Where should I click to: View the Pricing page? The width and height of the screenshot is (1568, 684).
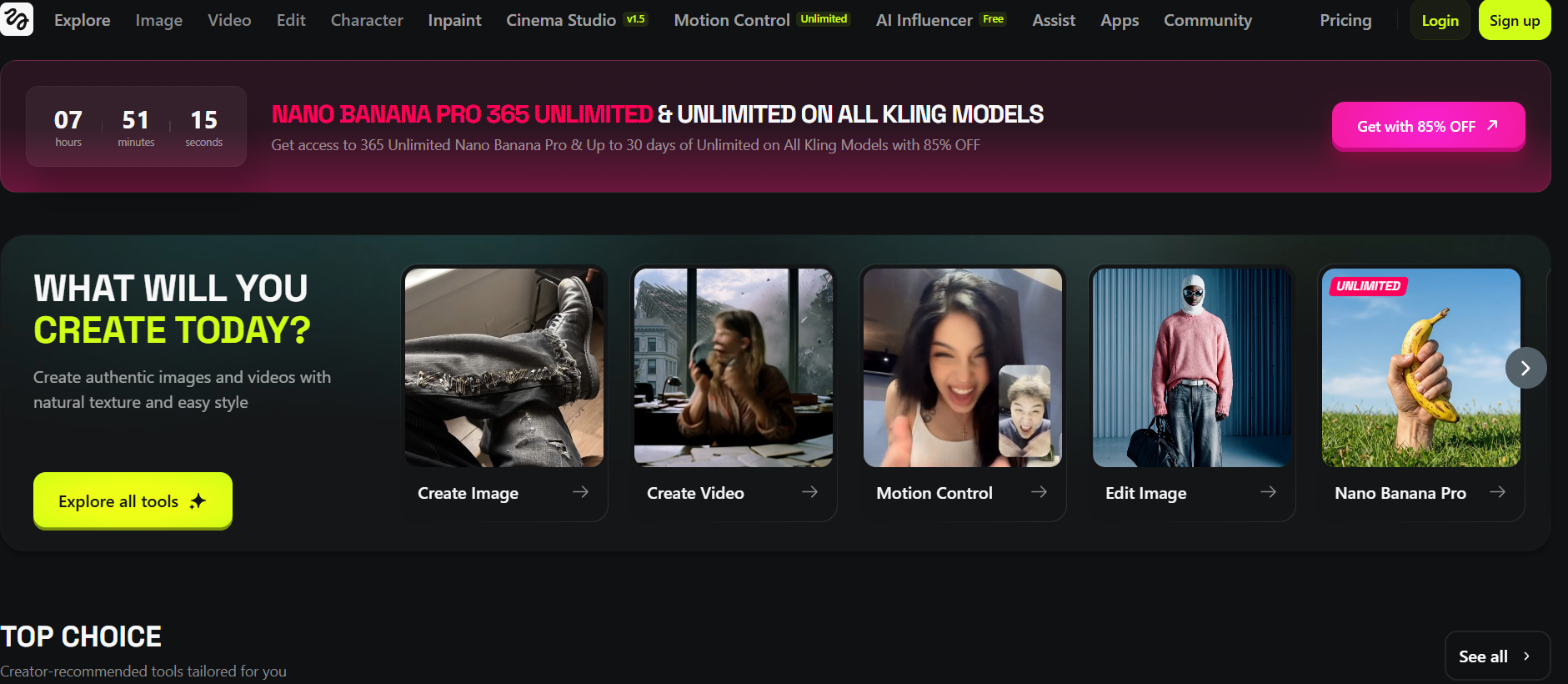coord(1345,20)
